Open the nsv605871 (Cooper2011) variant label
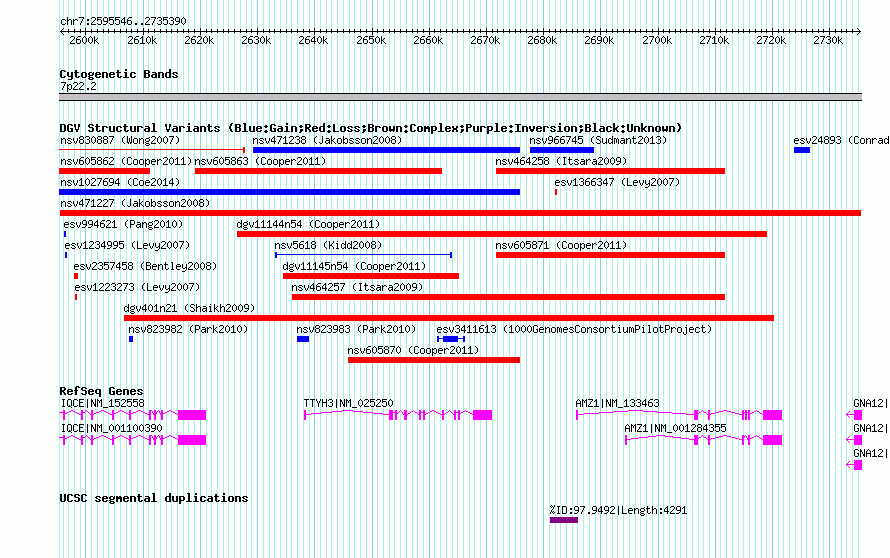 561,245
